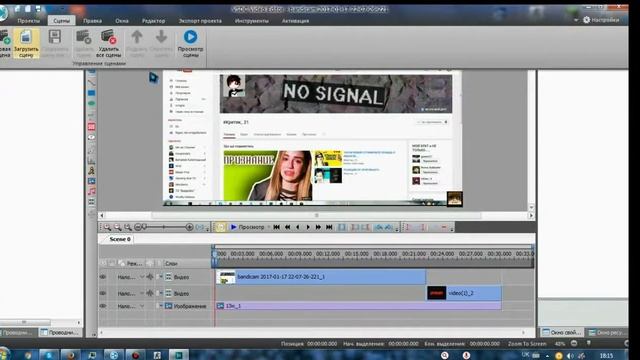Select the chart tool in the side toolbar

[x=91, y=160]
